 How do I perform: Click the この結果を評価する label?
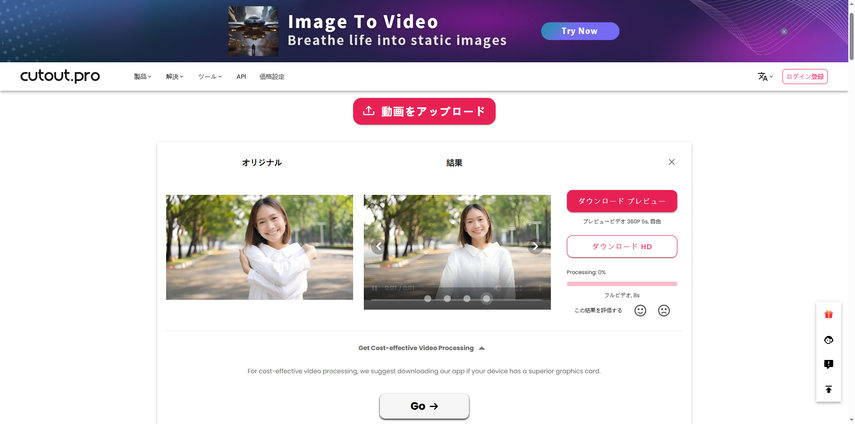tap(598, 311)
